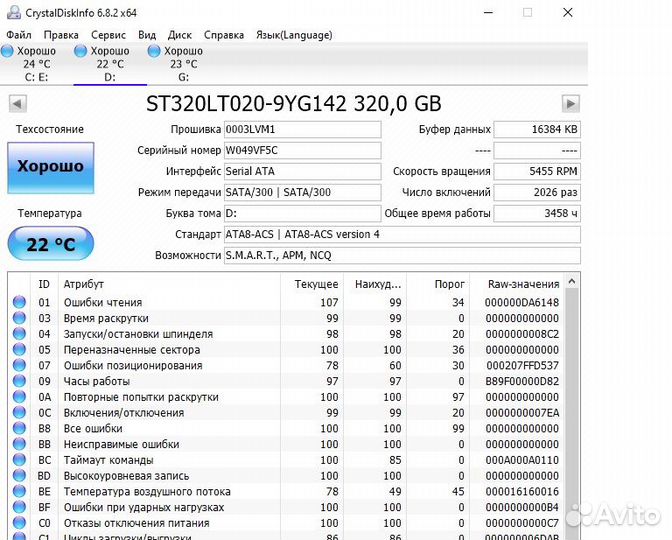Click the Стандарт field ATA8-ACS
The height and width of the screenshot is (540, 672).
(x=402, y=234)
